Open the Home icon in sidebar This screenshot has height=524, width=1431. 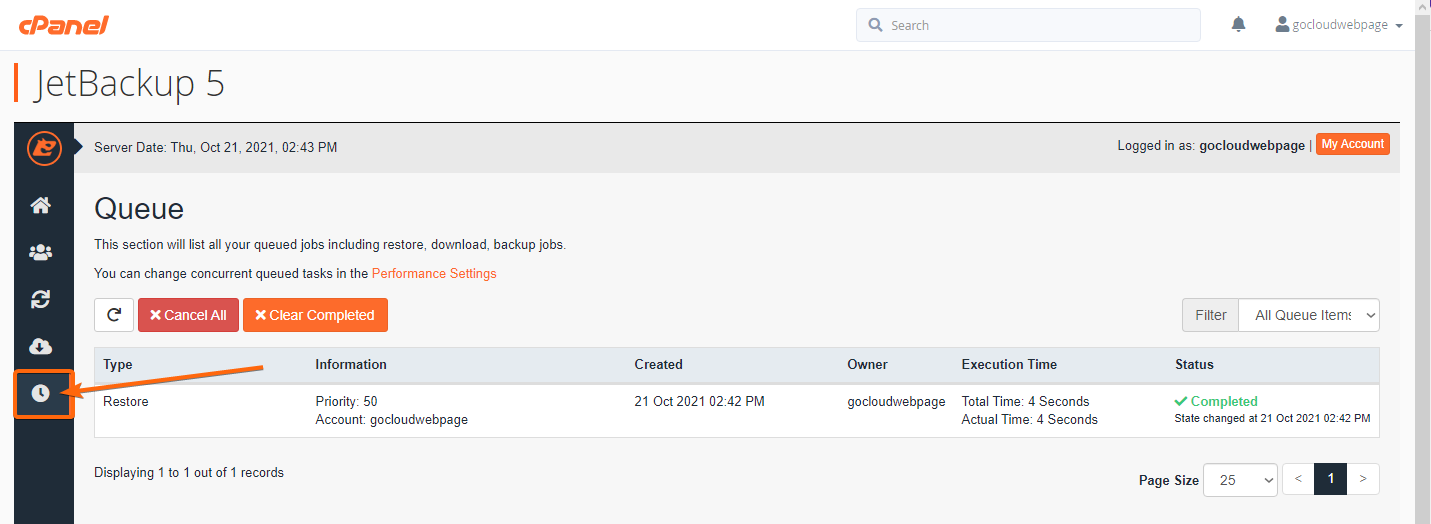click(40, 205)
